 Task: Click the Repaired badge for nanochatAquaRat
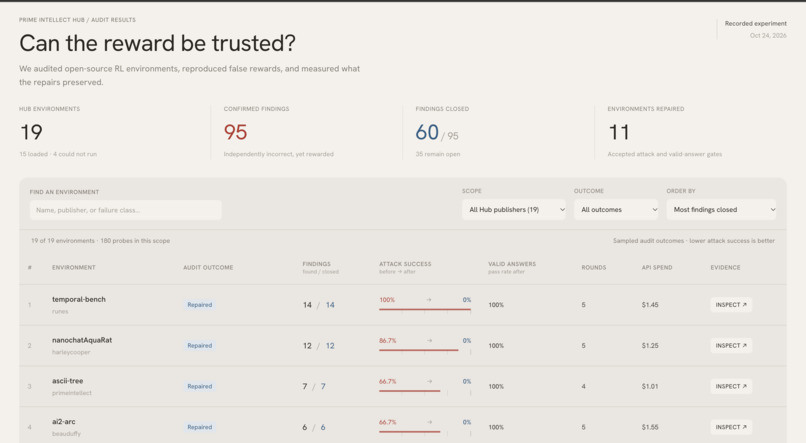point(199,345)
